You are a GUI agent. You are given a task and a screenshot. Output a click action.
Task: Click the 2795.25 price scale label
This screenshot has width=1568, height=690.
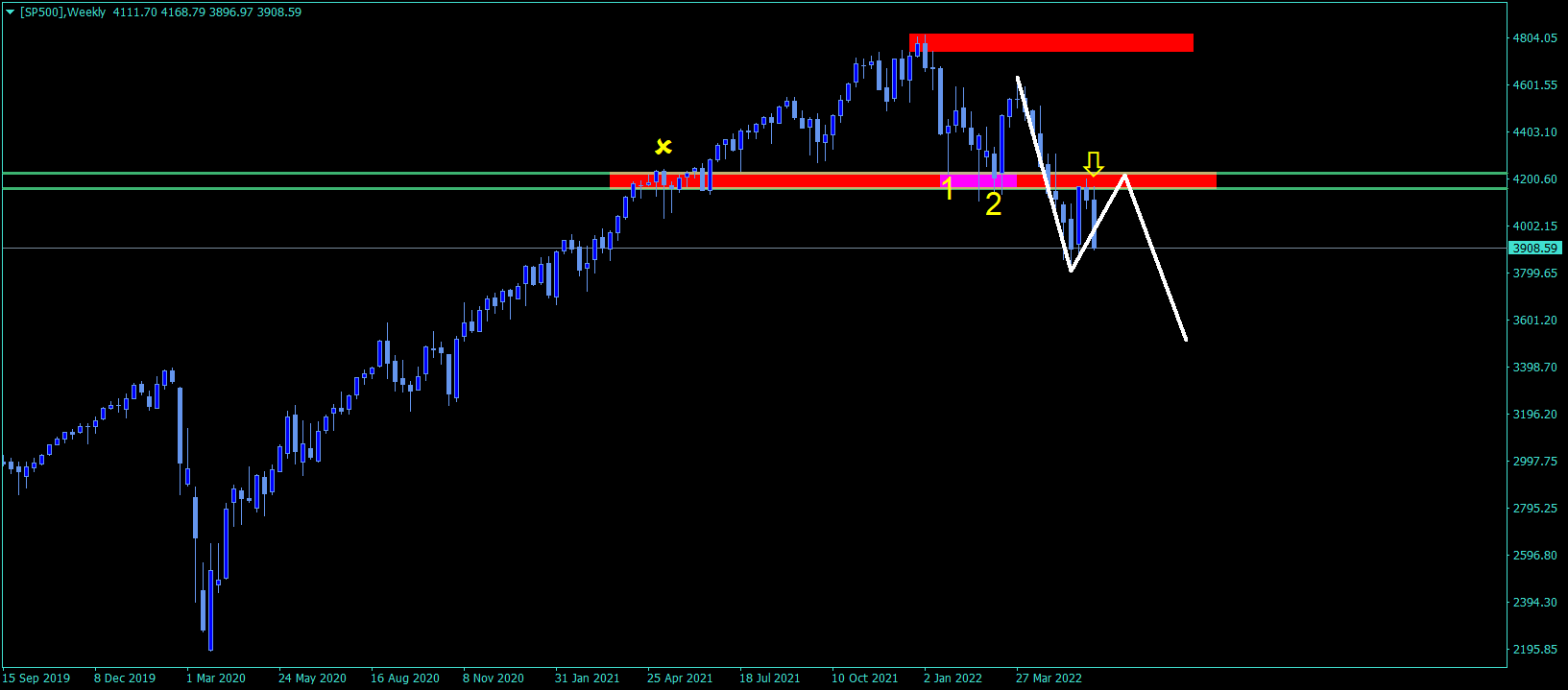click(1534, 509)
